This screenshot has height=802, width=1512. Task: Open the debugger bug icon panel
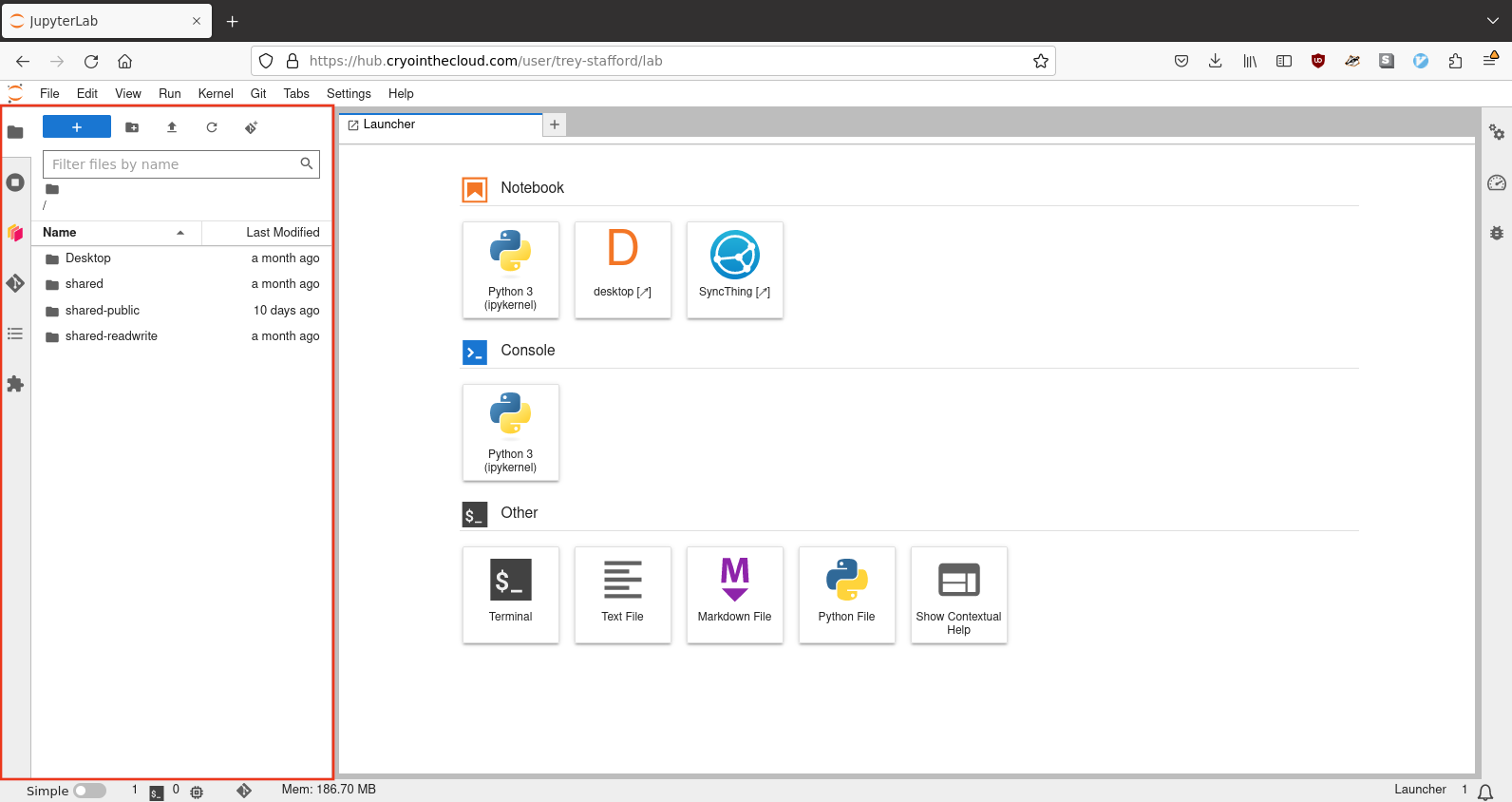tap(1497, 233)
